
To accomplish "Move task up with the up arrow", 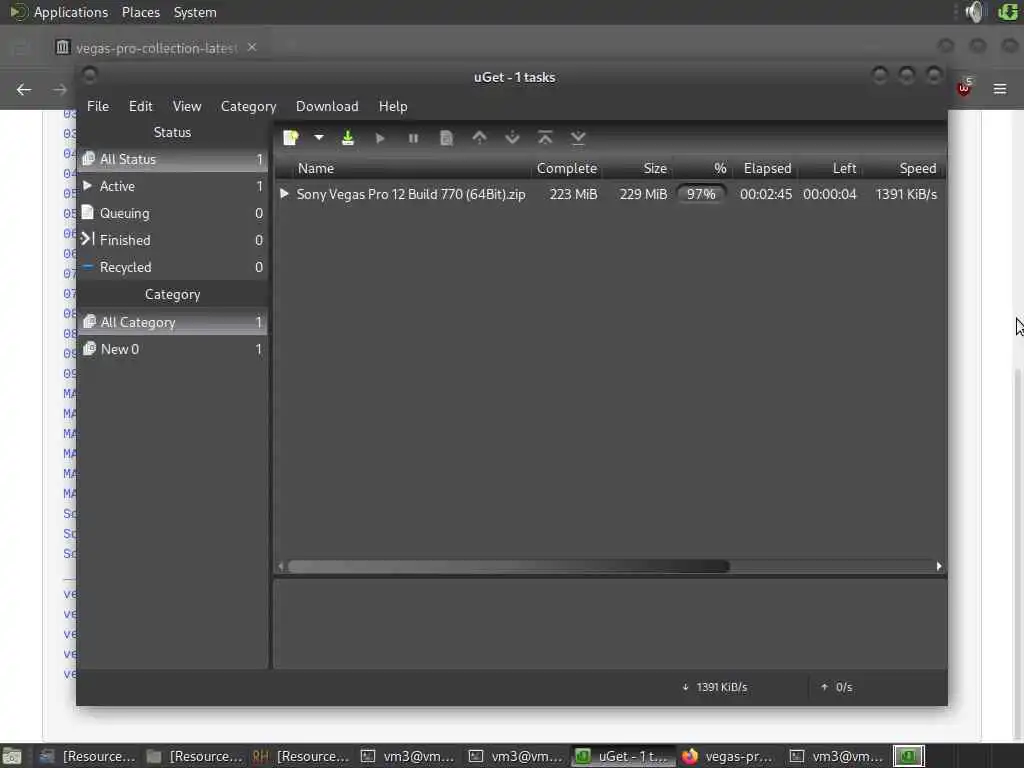I will click(479, 138).
